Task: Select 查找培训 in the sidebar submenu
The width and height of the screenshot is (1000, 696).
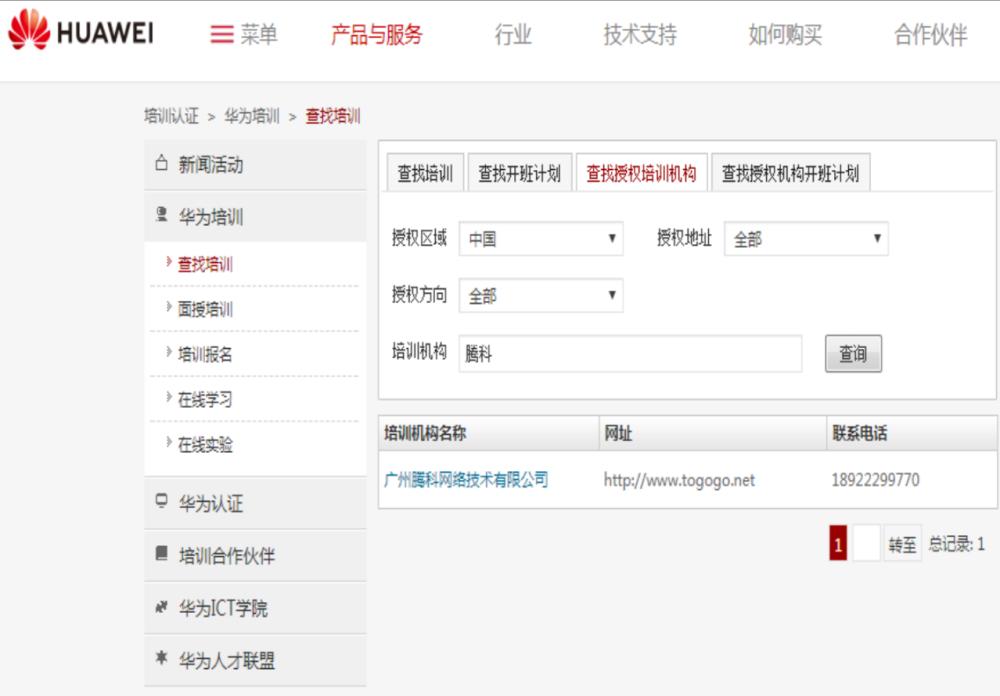Action: [x=205, y=263]
